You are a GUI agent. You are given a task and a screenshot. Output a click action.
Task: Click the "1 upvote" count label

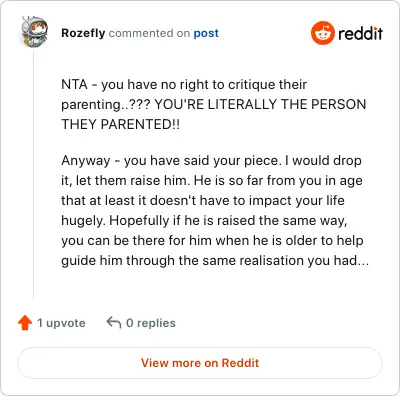pos(61,323)
